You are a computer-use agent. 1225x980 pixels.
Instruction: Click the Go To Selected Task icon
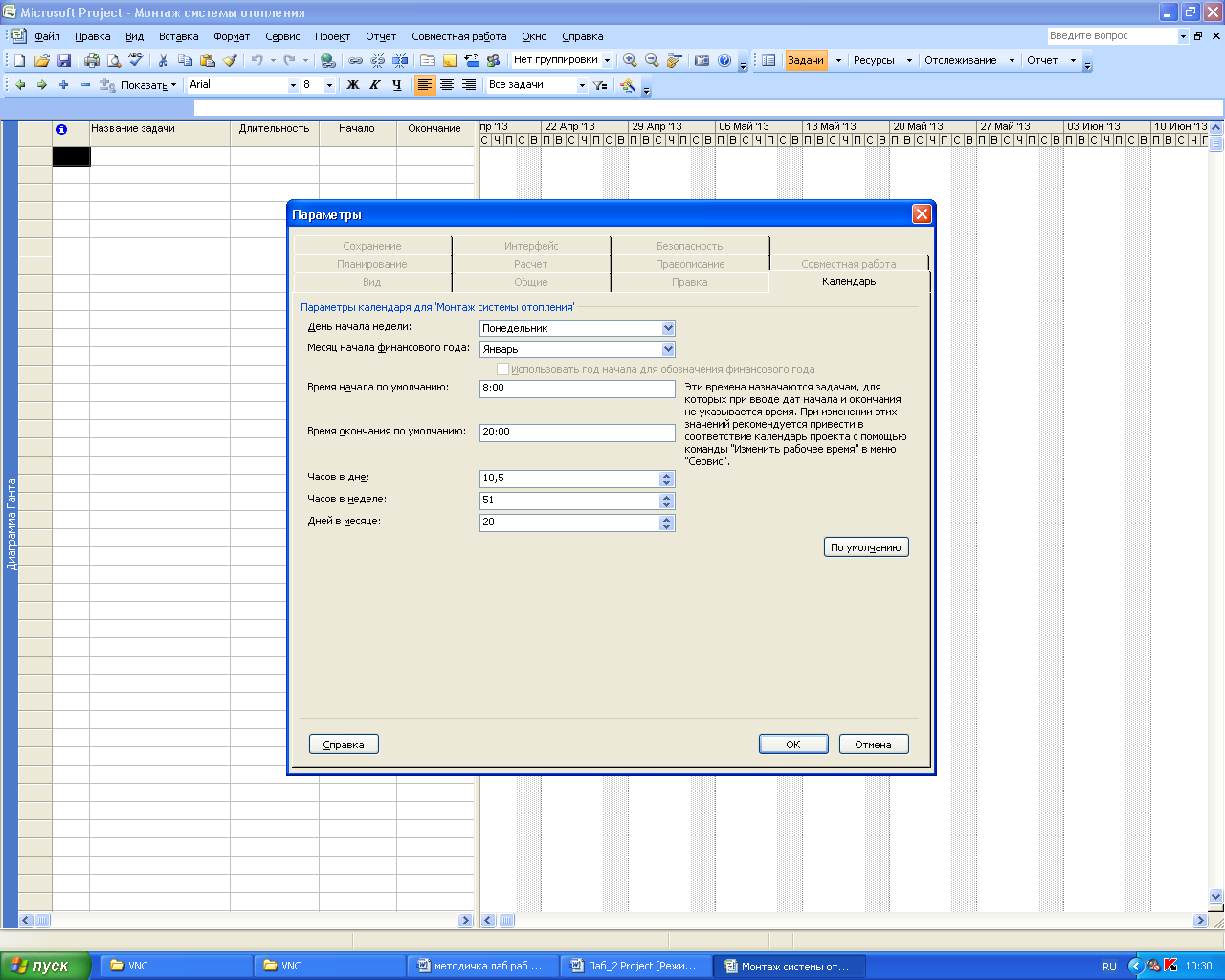[x=674, y=60]
